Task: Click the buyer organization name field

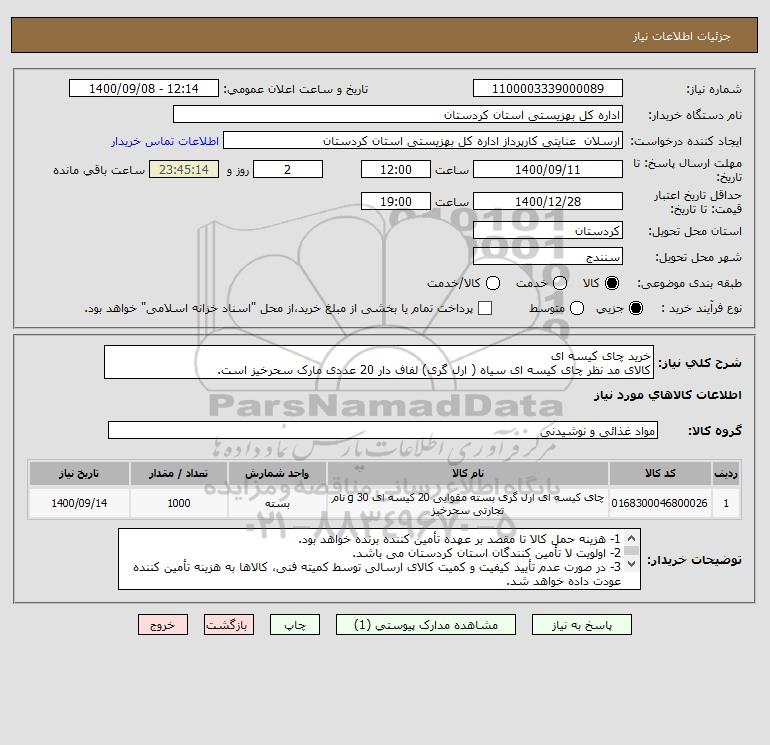Action: click(398, 114)
